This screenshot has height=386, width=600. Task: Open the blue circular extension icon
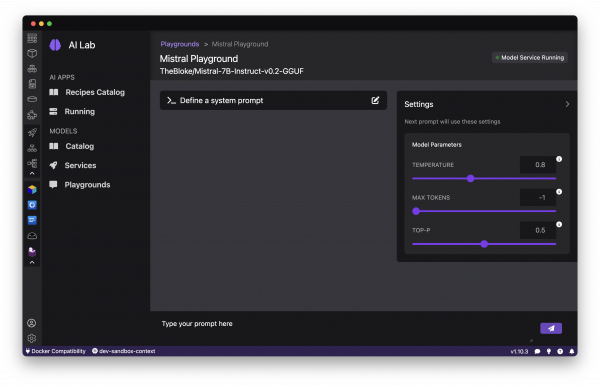click(x=32, y=205)
